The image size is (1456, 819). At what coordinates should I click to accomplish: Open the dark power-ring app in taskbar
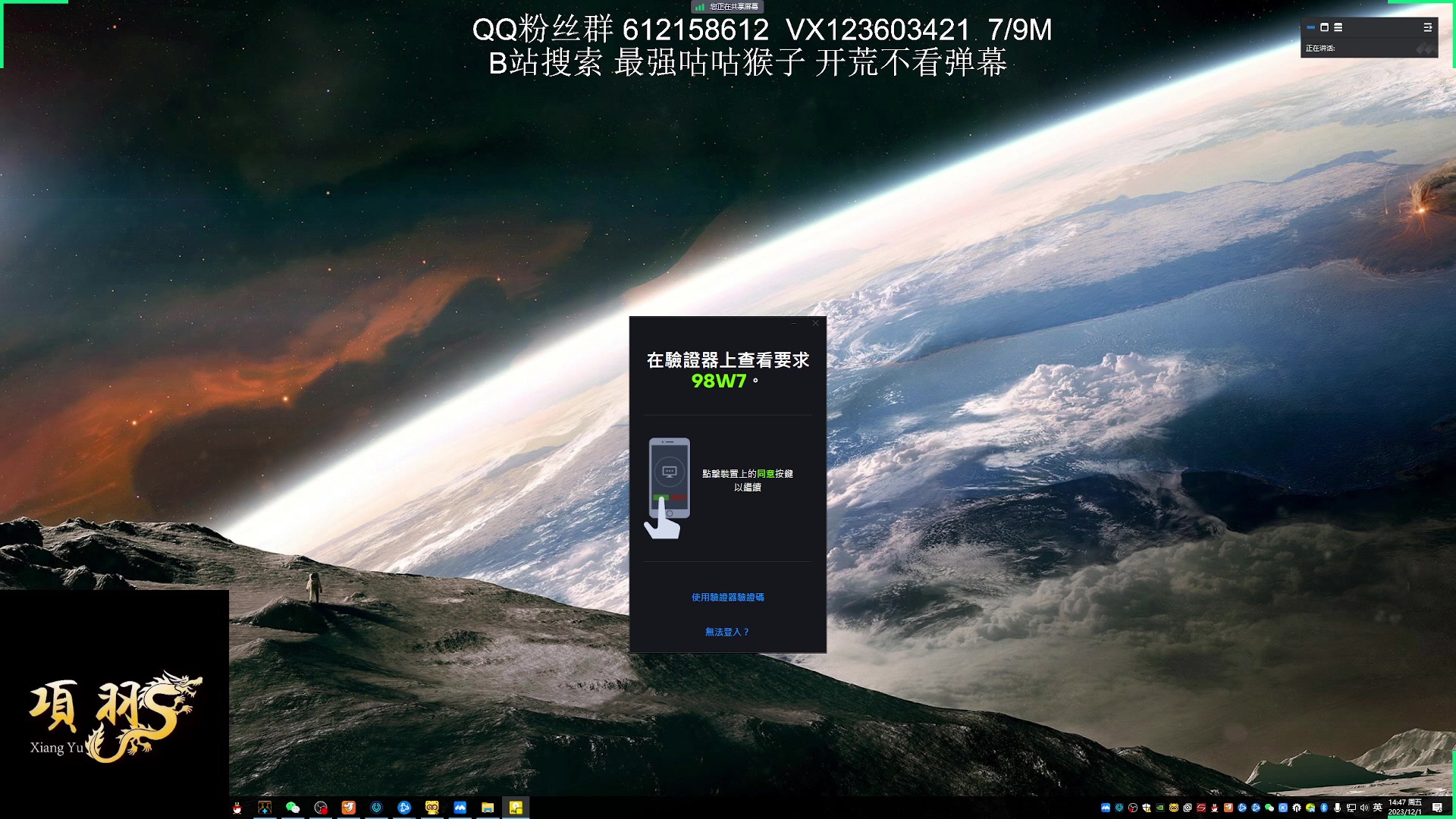click(x=376, y=808)
